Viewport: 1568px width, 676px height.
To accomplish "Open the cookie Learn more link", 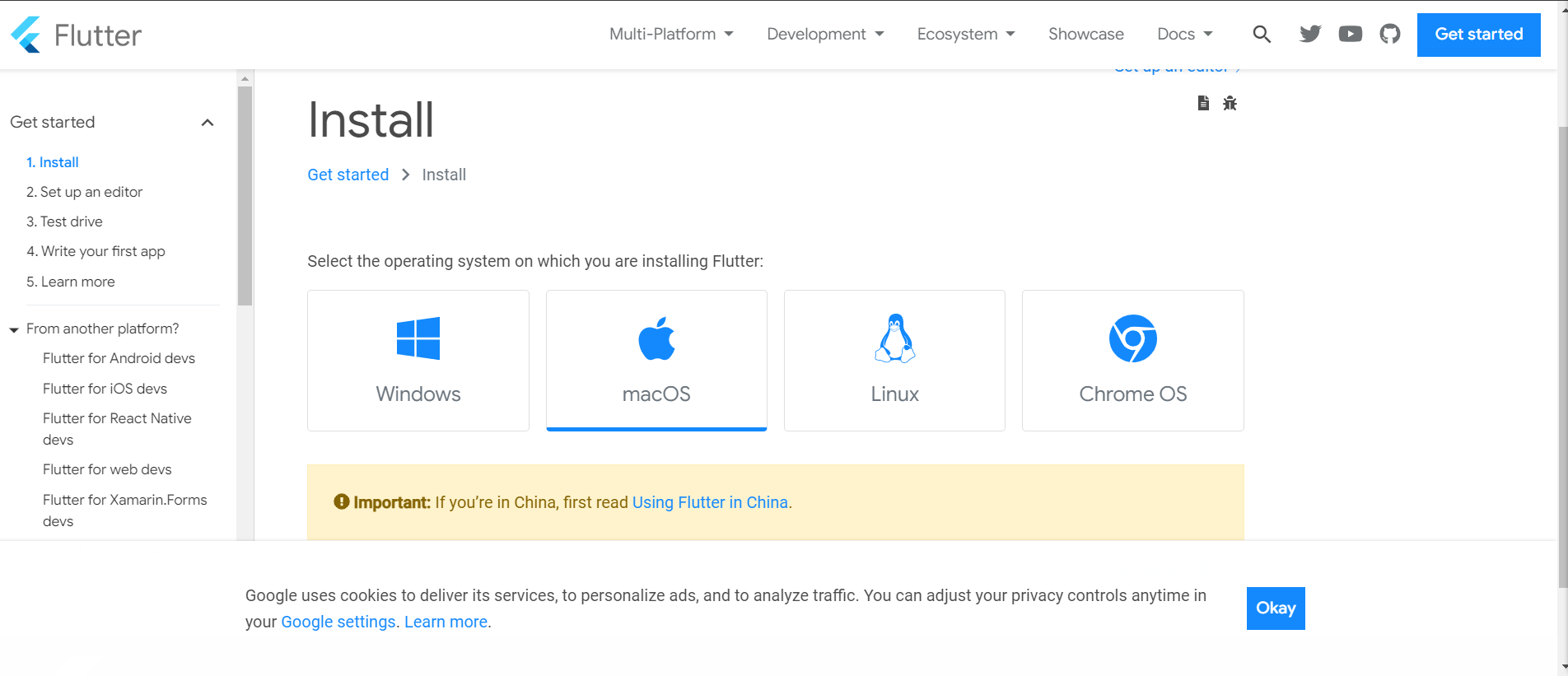I will click(446, 622).
